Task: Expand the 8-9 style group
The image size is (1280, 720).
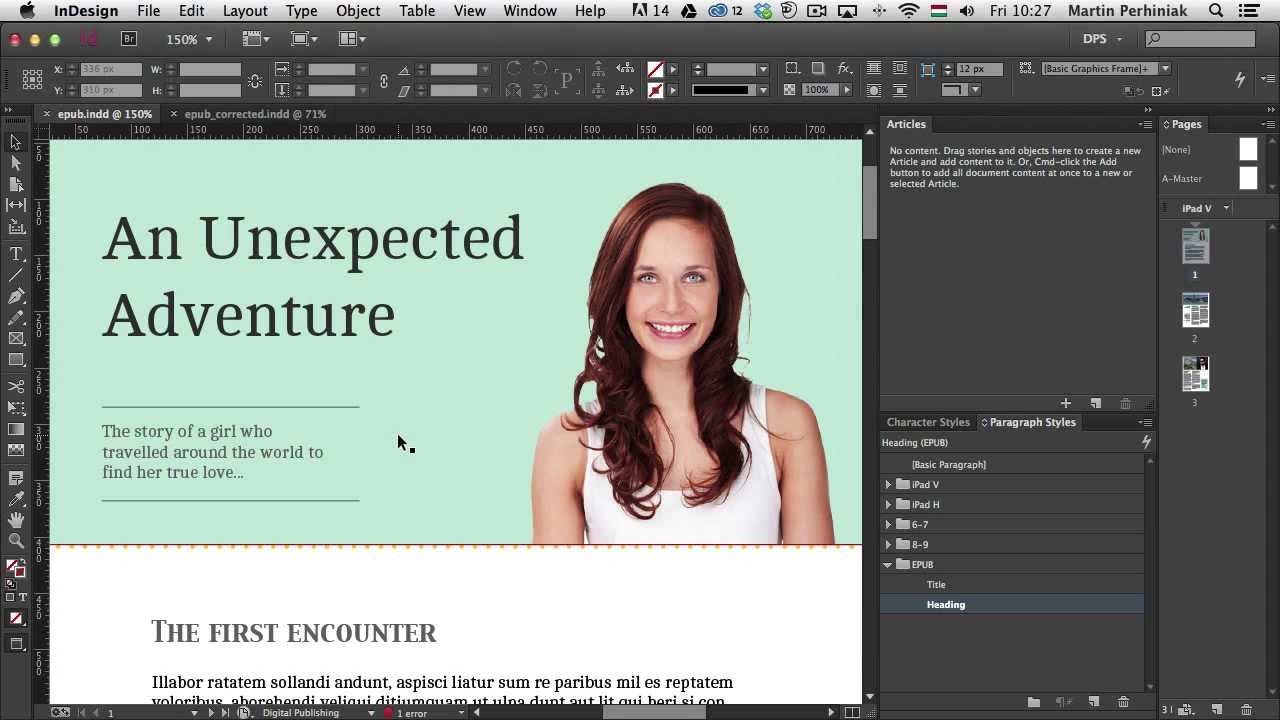Action: 888,544
